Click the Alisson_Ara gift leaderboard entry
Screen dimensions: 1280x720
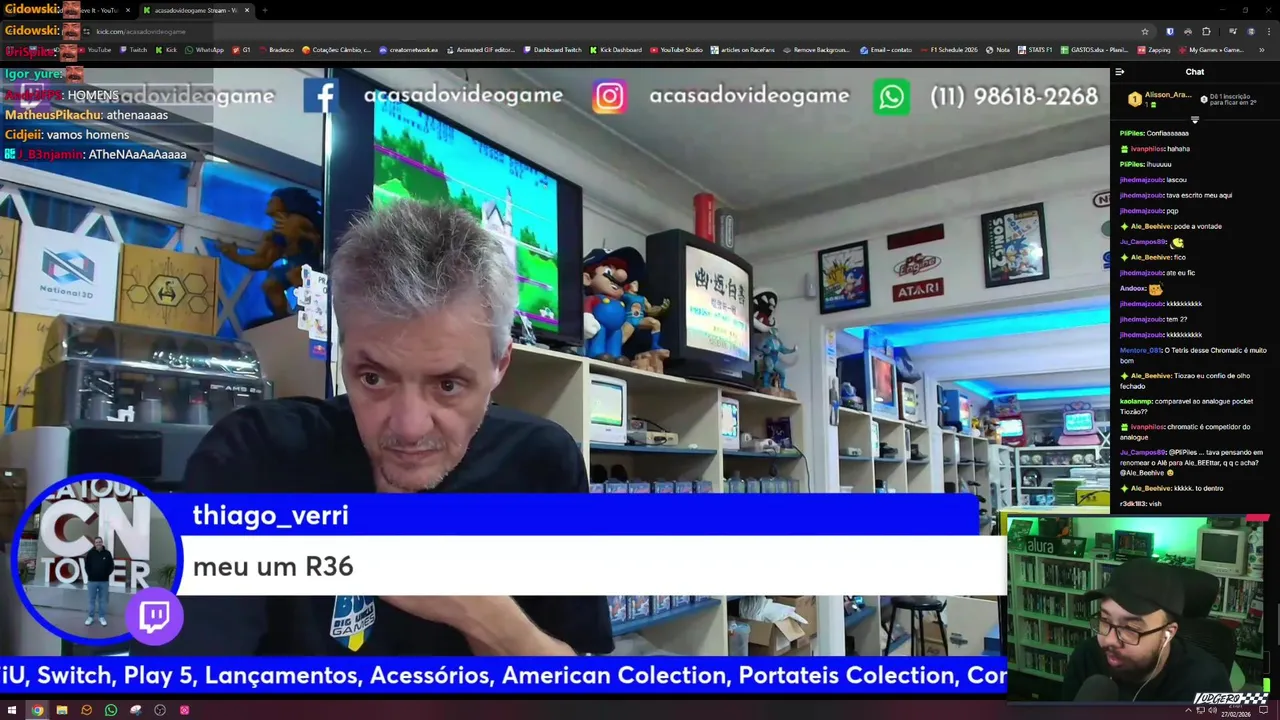tap(1160, 98)
